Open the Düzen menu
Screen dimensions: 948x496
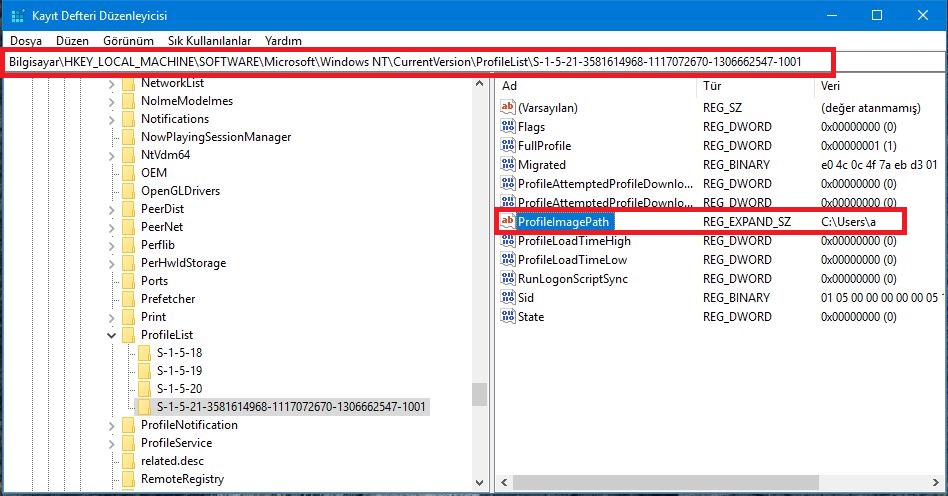pos(72,41)
